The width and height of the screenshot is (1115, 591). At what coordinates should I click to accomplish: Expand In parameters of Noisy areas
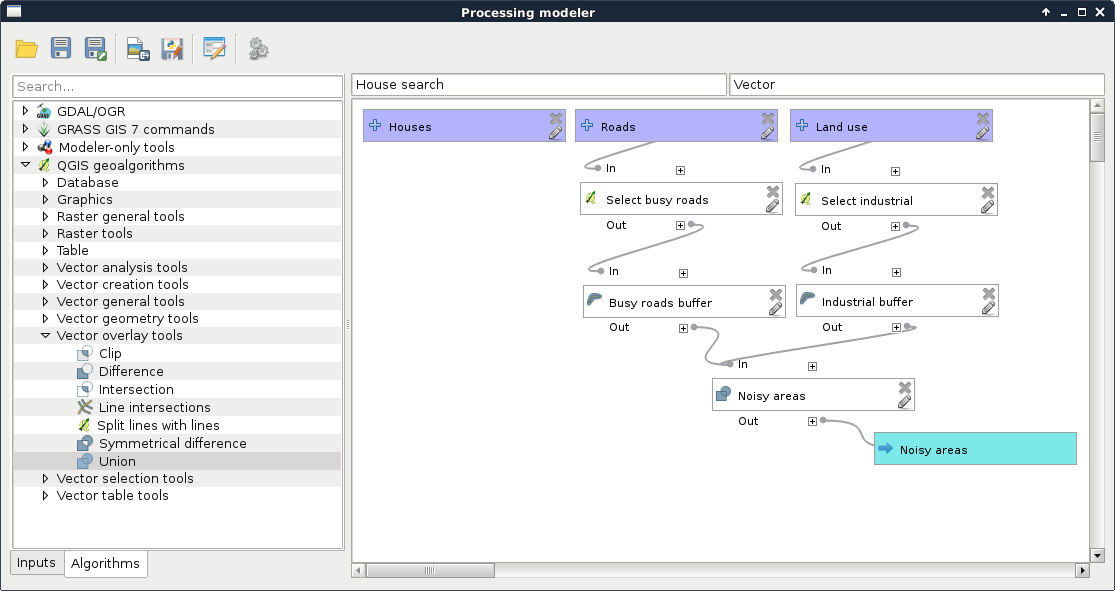[x=812, y=366]
